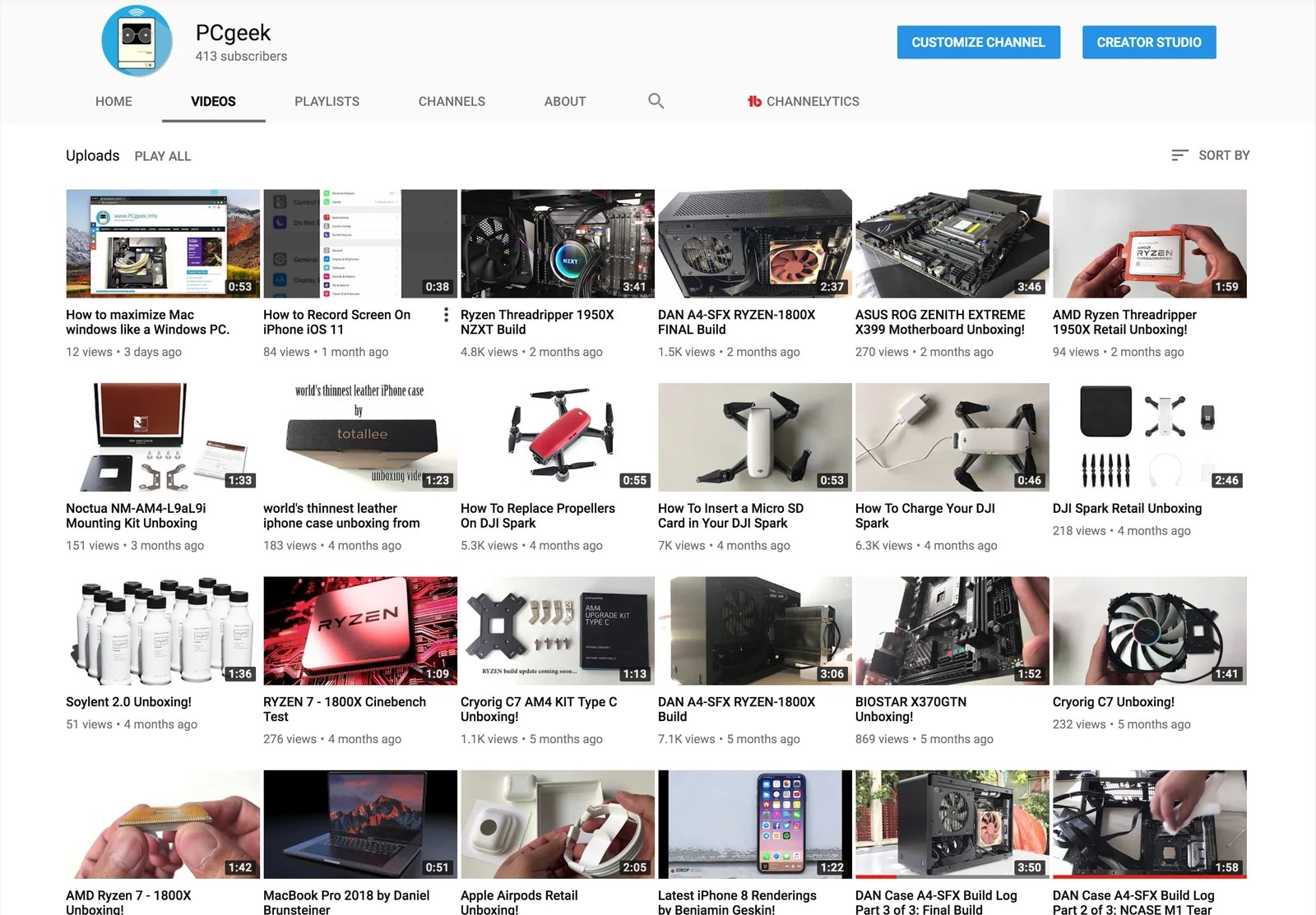Switch to the Home tab
Image resolution: width=1316 pixels, height=915 pixels.
coord(114,101)
